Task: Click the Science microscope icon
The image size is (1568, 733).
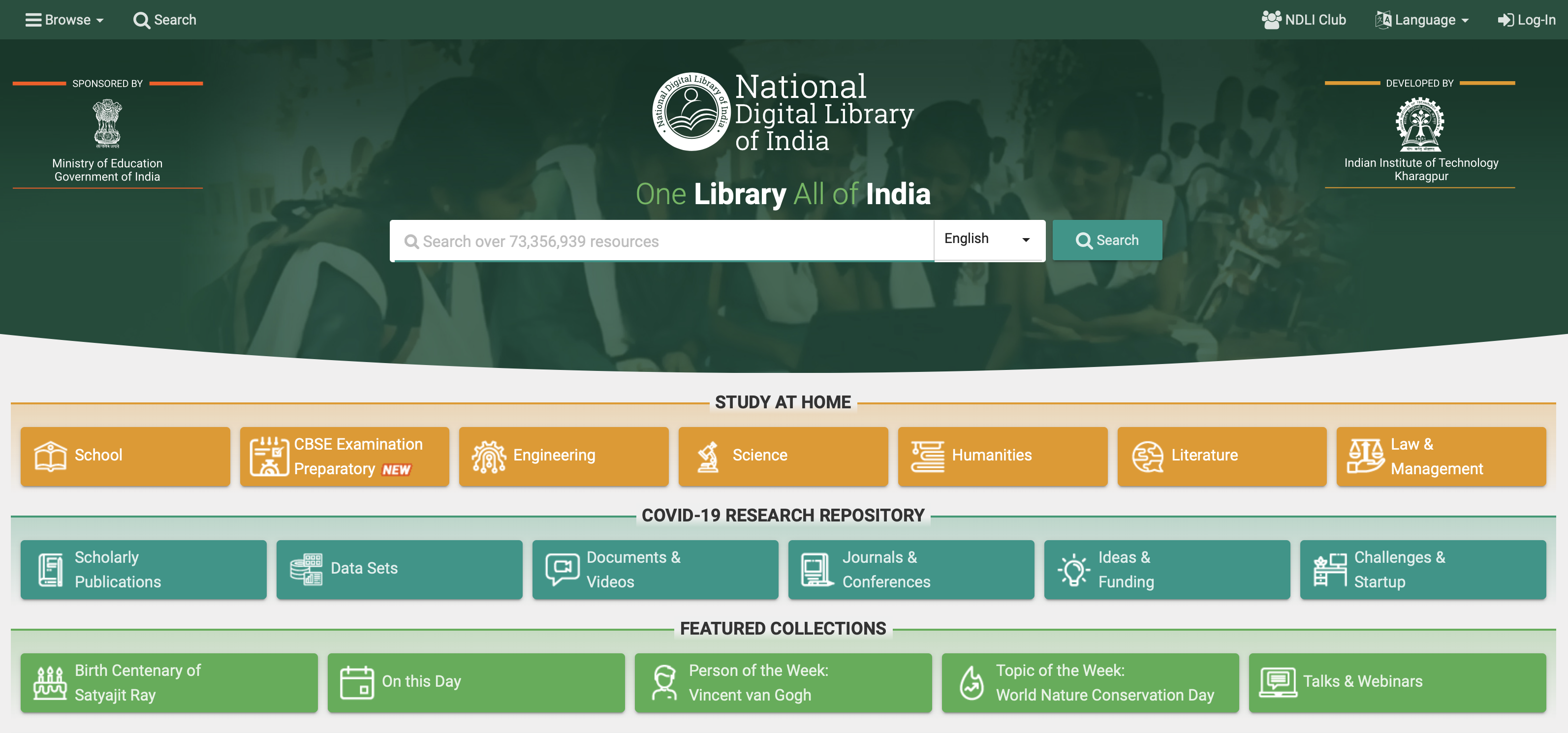Action: [x=708, y=457]
